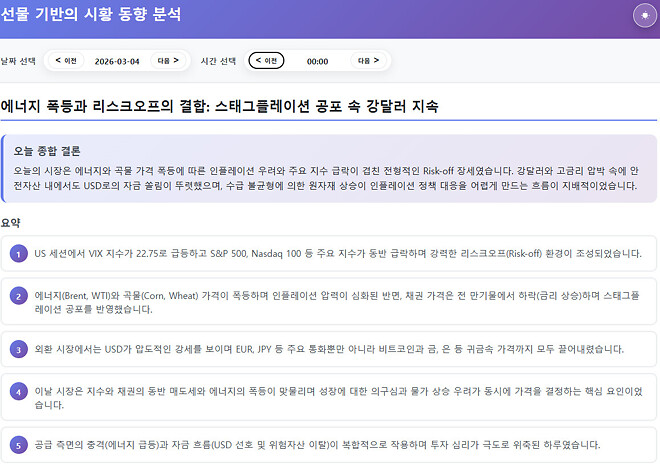Go to previous time with 이전 button
This screenshot has width=660, height=467.
(x=266, y=61)
